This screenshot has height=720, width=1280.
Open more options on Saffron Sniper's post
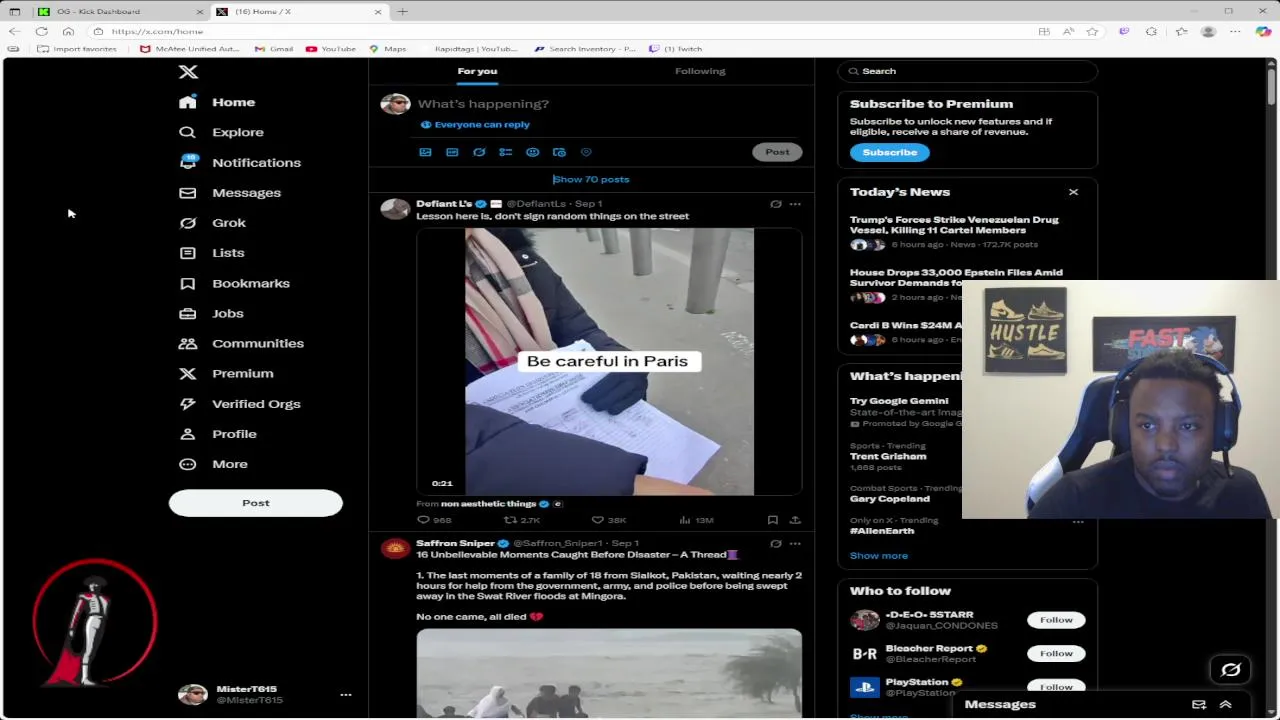pos(795,544)
